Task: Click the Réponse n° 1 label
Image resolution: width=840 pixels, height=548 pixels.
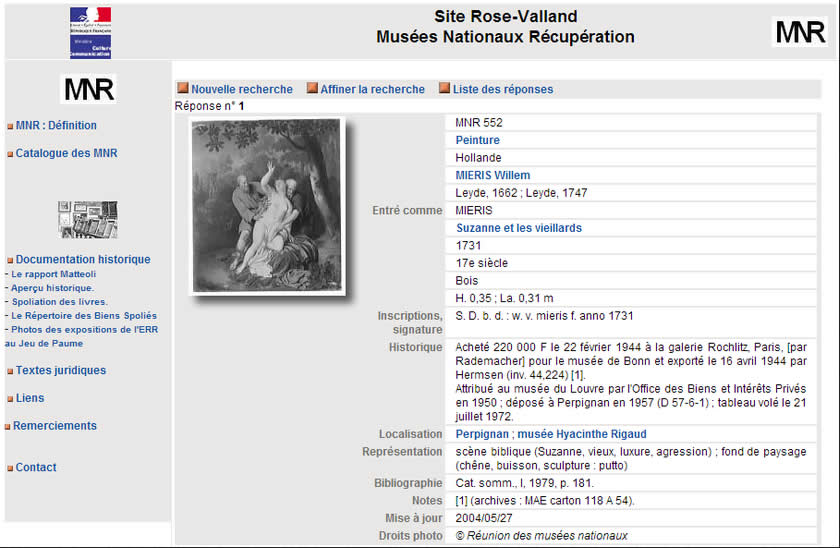Action: [x=209, y=106]
